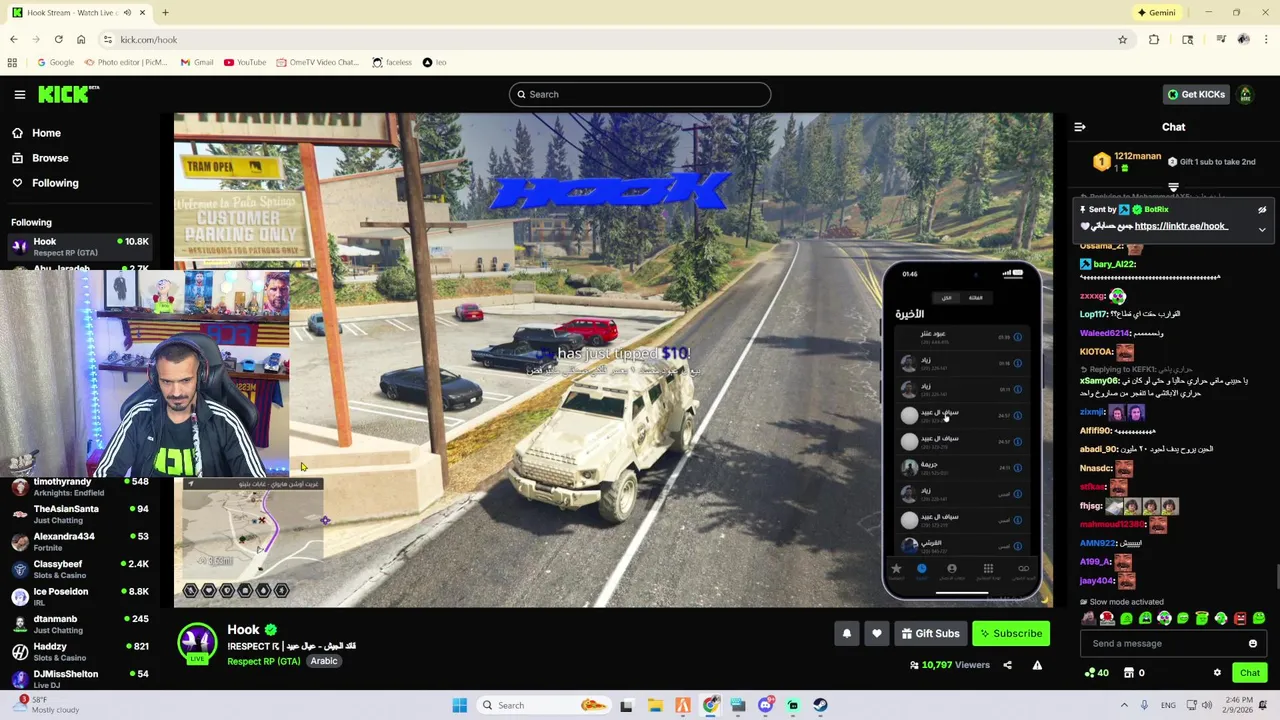Open your profile avatar on Kick header

[x=1245, y=94]
